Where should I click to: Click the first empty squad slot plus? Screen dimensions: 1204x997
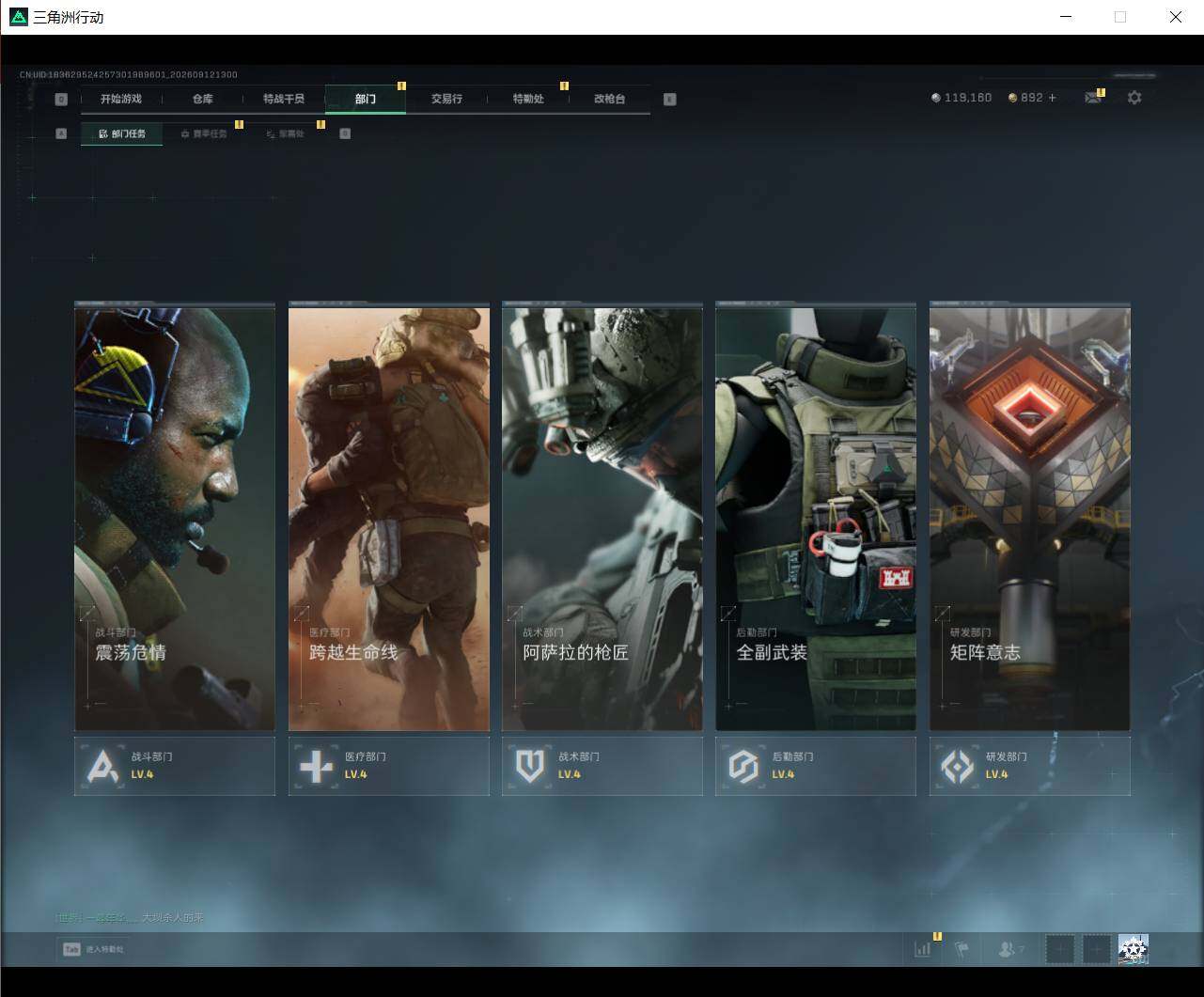(1060, 949)
